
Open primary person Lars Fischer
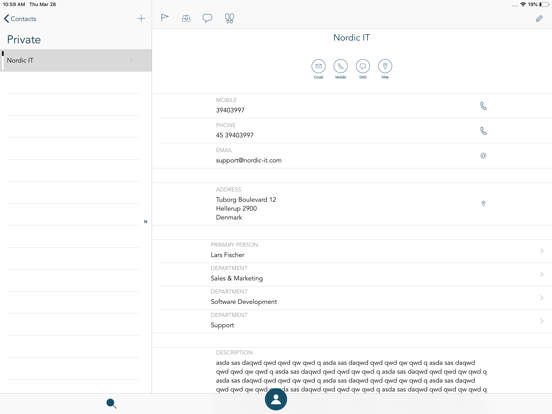pyautogui.click(x=352, y=251)
